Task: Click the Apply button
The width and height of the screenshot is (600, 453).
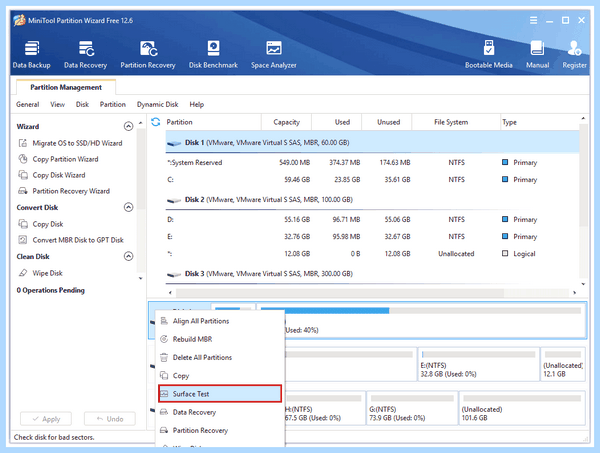Action: tap(46, 419)
